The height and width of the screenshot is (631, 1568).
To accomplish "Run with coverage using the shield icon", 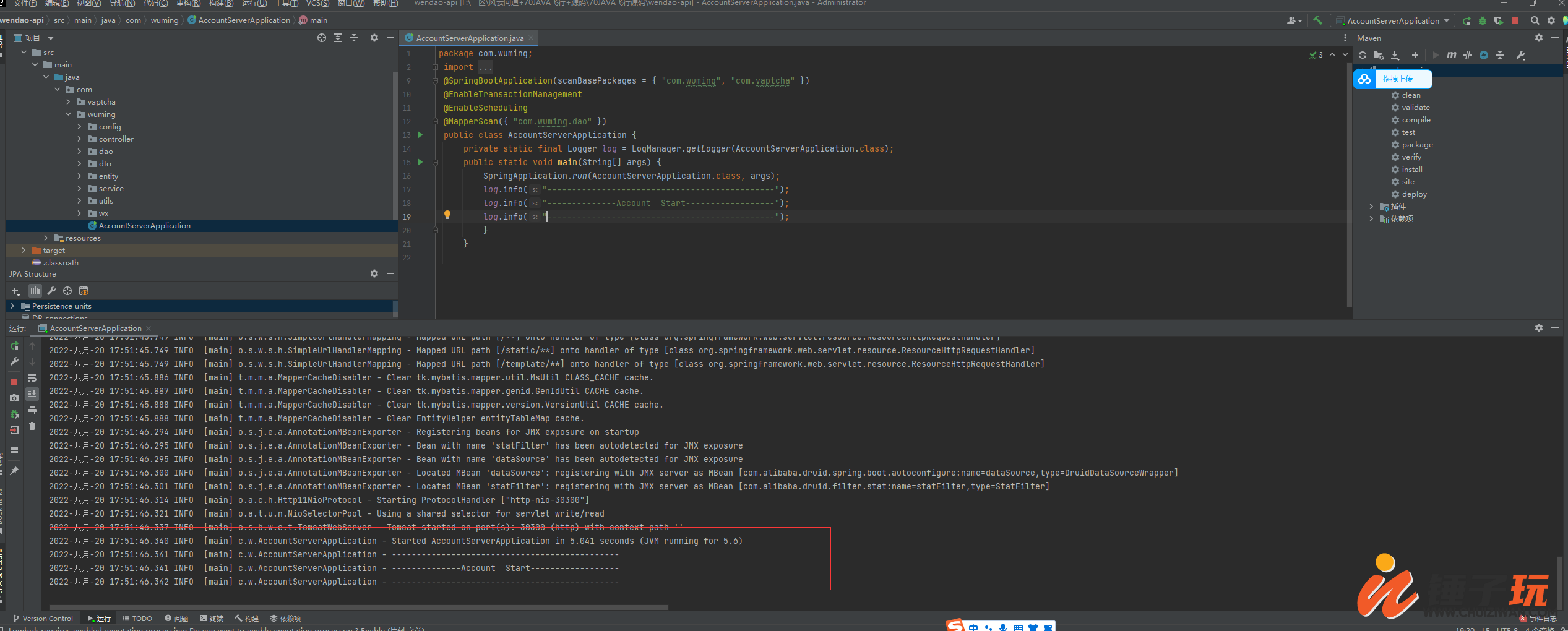I will [1498, 20].
